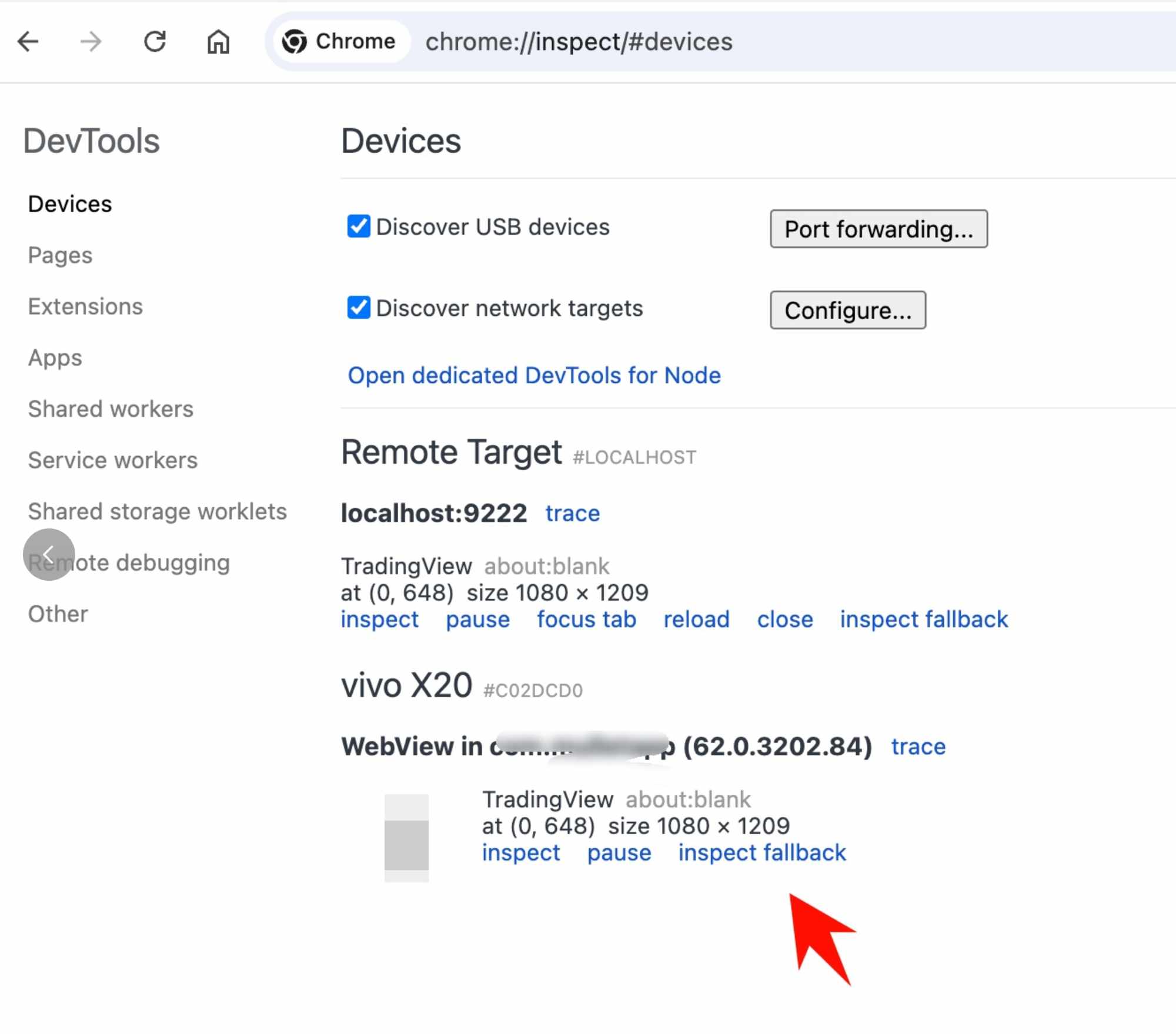Viewport: 1176px width, 1034px height.
Task: Click the #C02DCD0 serial text
Action: coord(533,690)
